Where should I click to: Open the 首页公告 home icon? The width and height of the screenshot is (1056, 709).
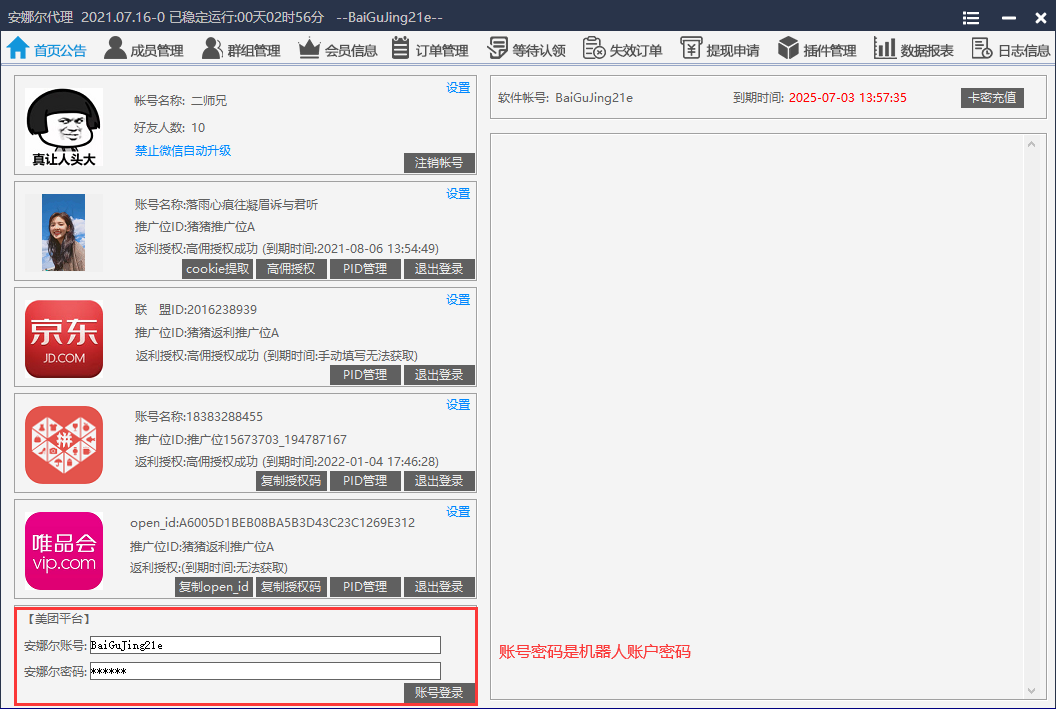[x=18, y=48]
